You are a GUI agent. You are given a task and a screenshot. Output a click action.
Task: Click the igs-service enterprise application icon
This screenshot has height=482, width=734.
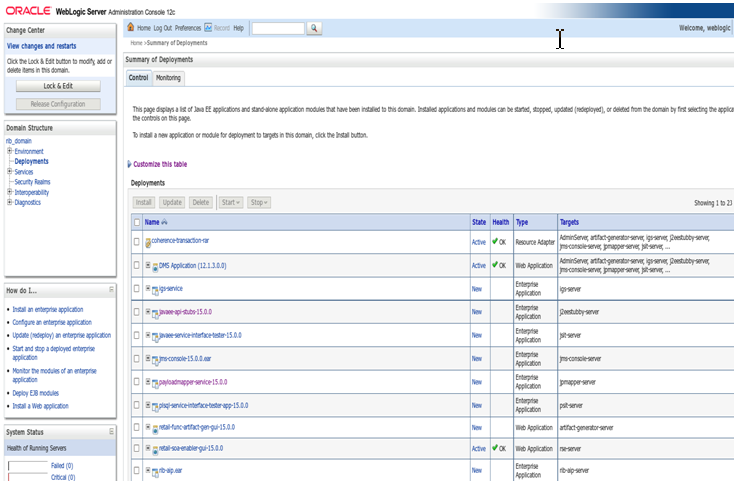(155, 291)
